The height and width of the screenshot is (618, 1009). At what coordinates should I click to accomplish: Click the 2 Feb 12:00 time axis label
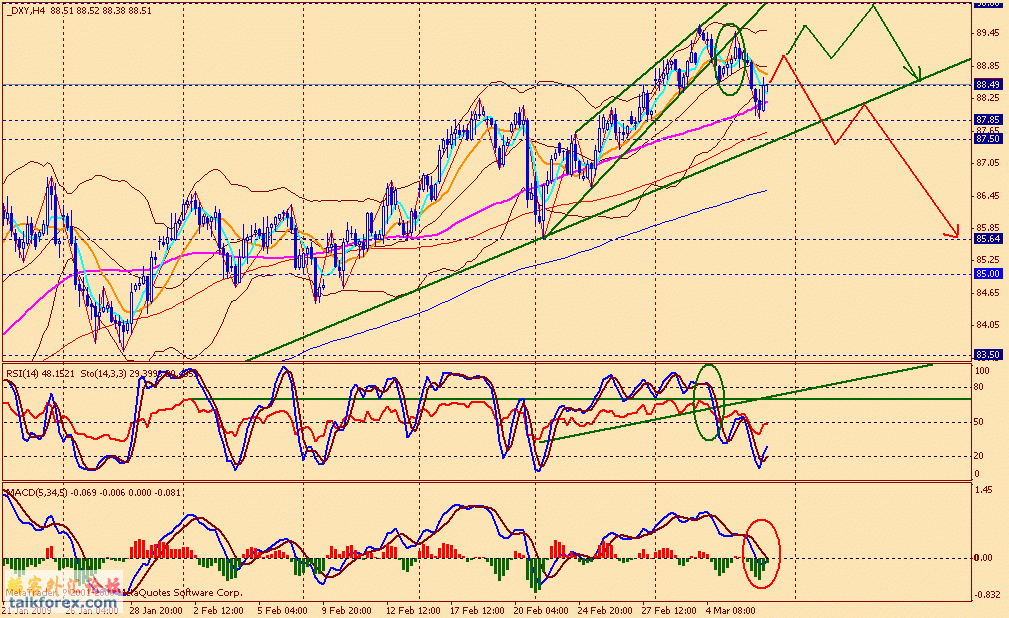(218, 610)
